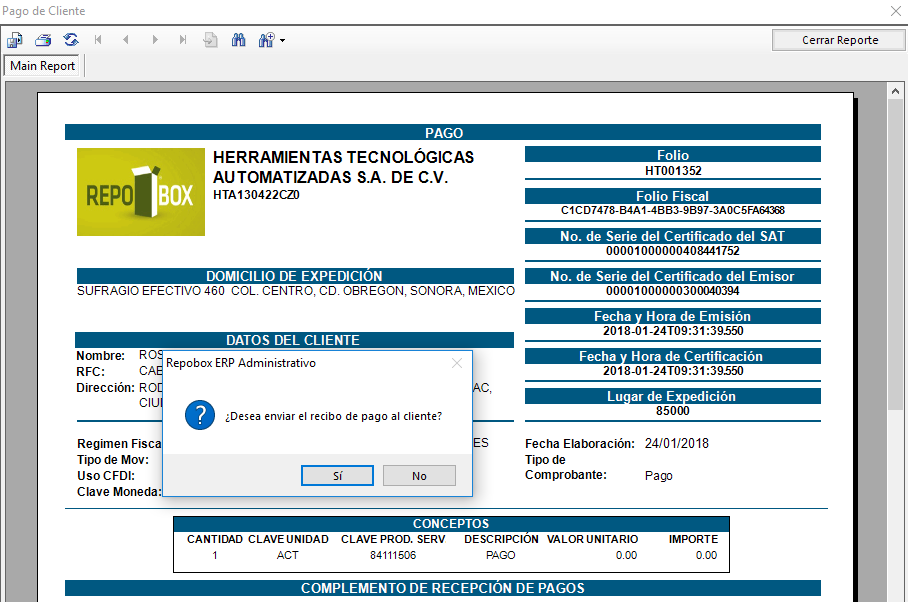The image size is (908, 602).
Task: Click the SUFRAGIO EFECTIVO 460 address line
Action: coord(296,291)
